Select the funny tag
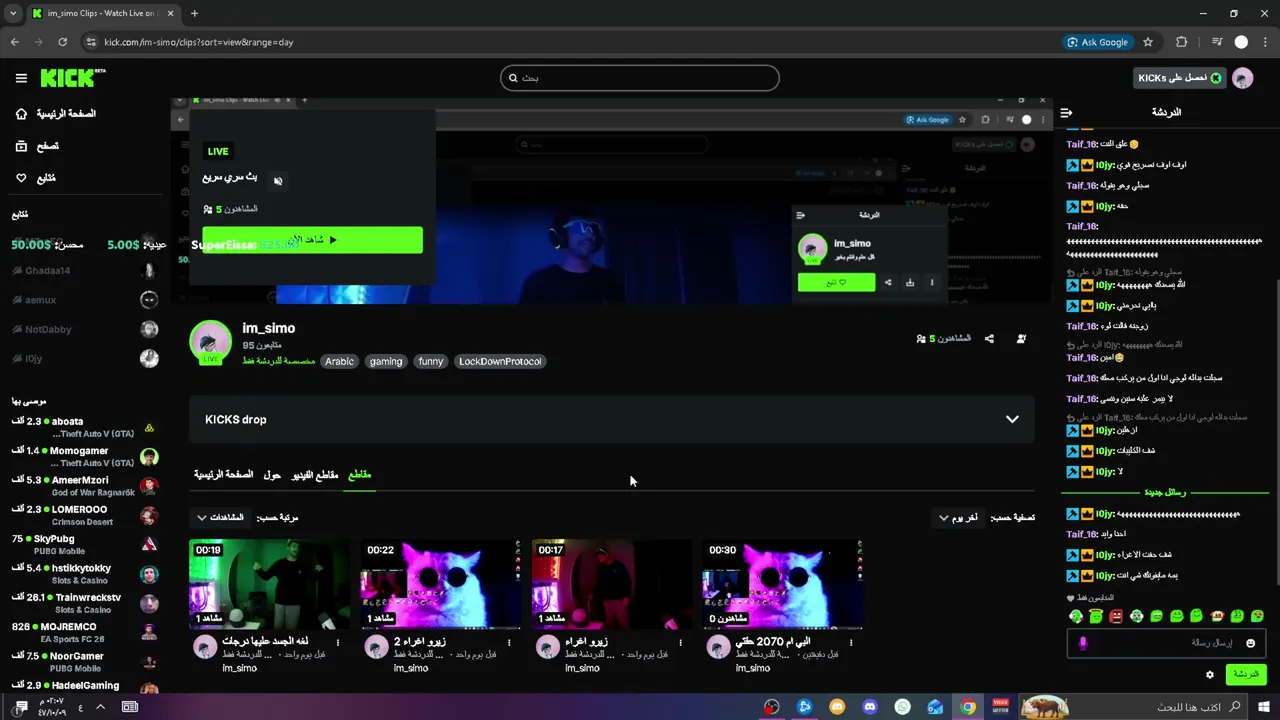 (431, 362)
